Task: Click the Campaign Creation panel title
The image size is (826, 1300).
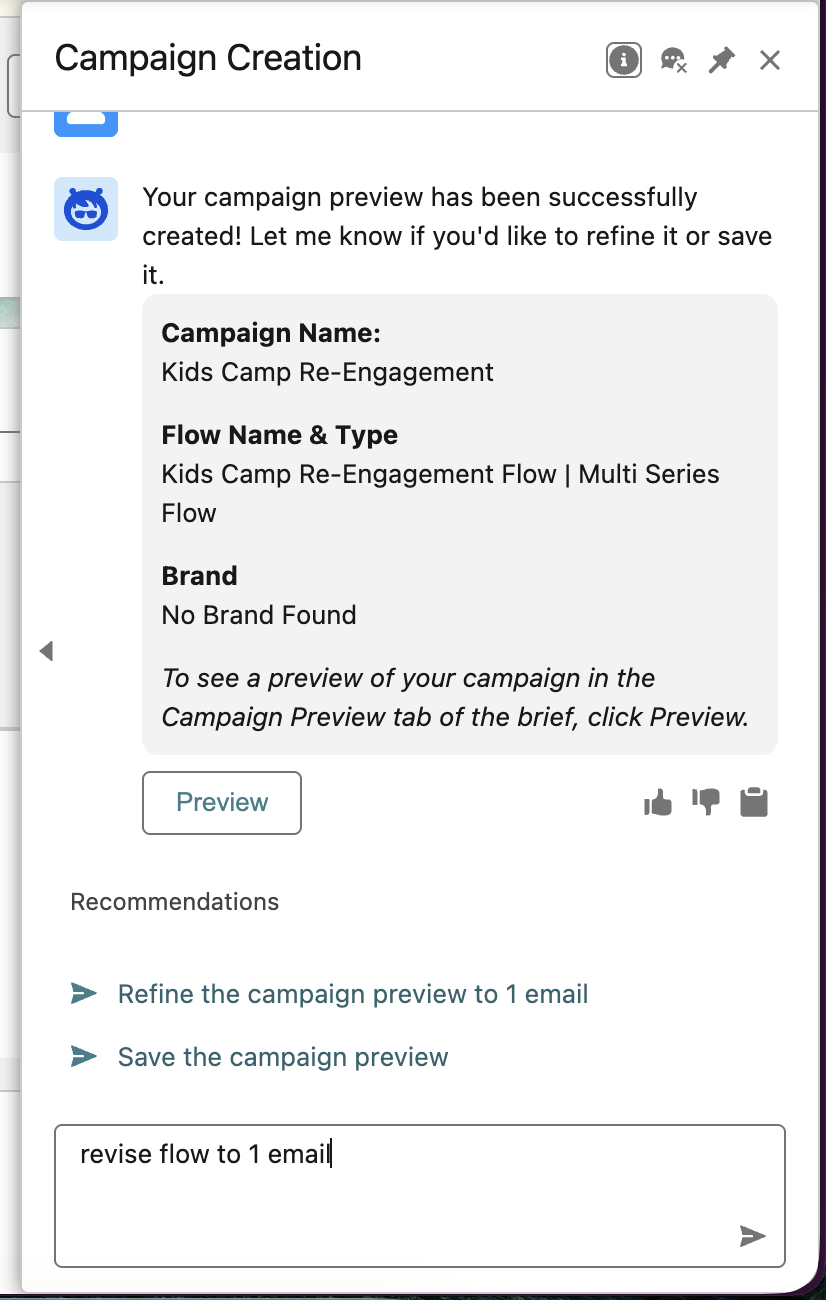Action: 208,58
